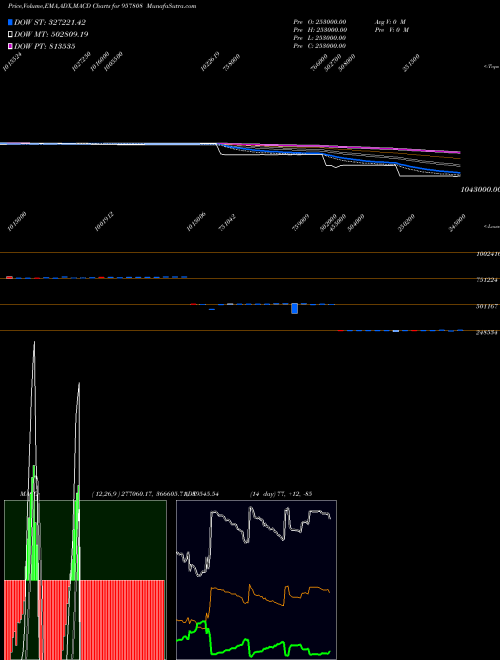Click the (12,26,9) MACD parameters text
The height and width of the screenshot is (660, 500).
point(105,494)
